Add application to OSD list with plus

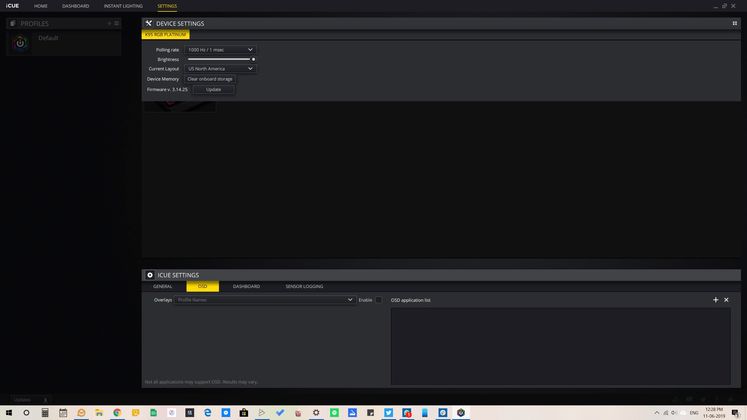(715, 300)
